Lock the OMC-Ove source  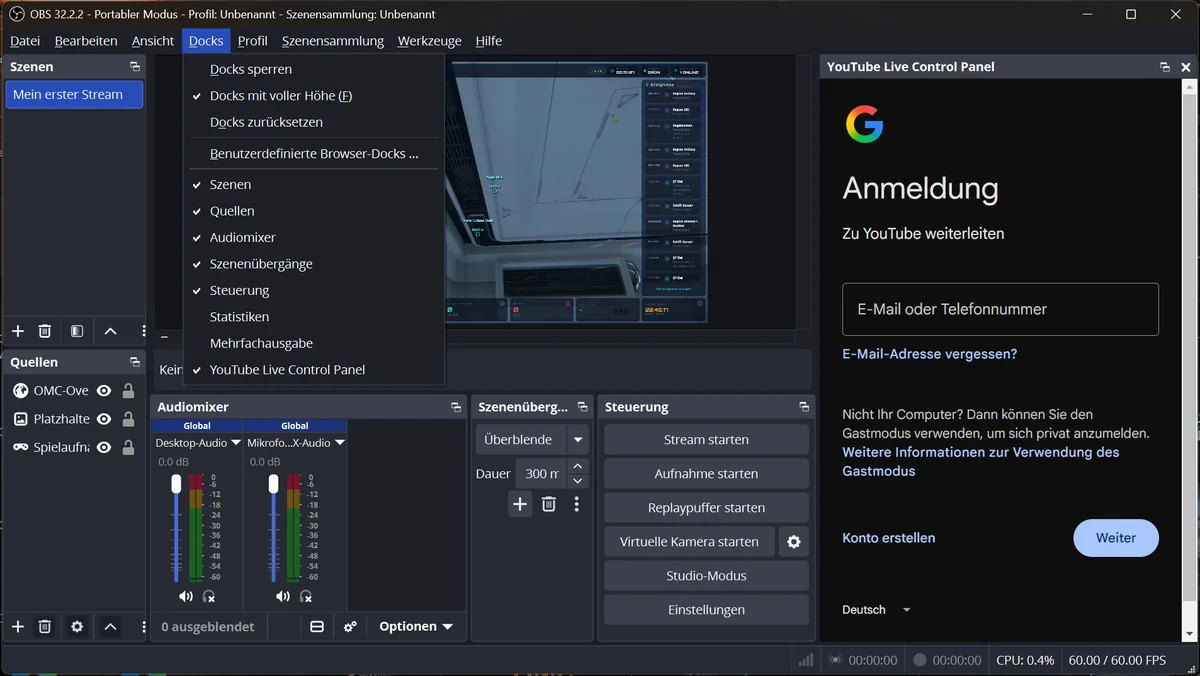[x=128, y=391]
